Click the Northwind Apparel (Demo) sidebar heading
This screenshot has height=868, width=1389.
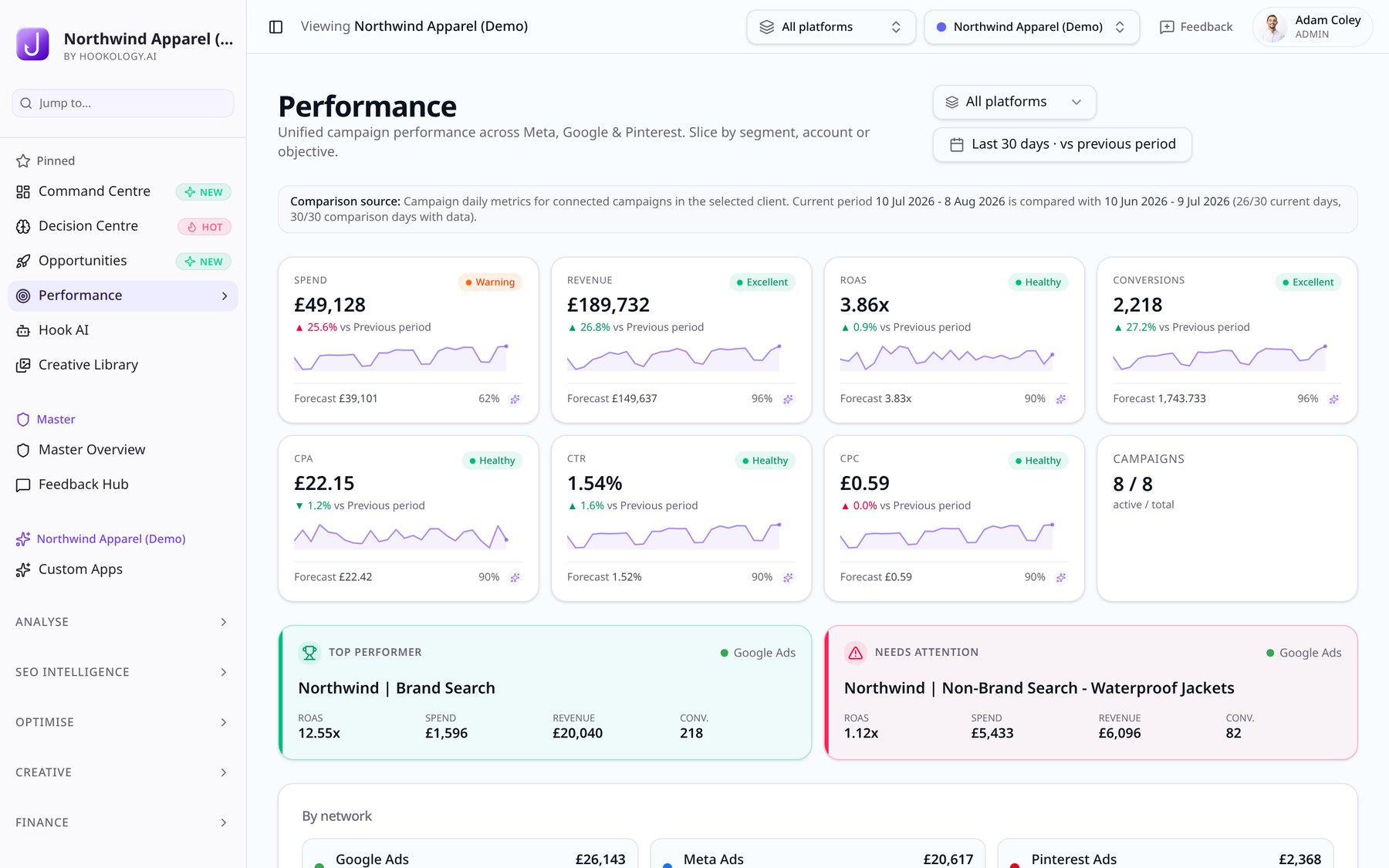111,539
